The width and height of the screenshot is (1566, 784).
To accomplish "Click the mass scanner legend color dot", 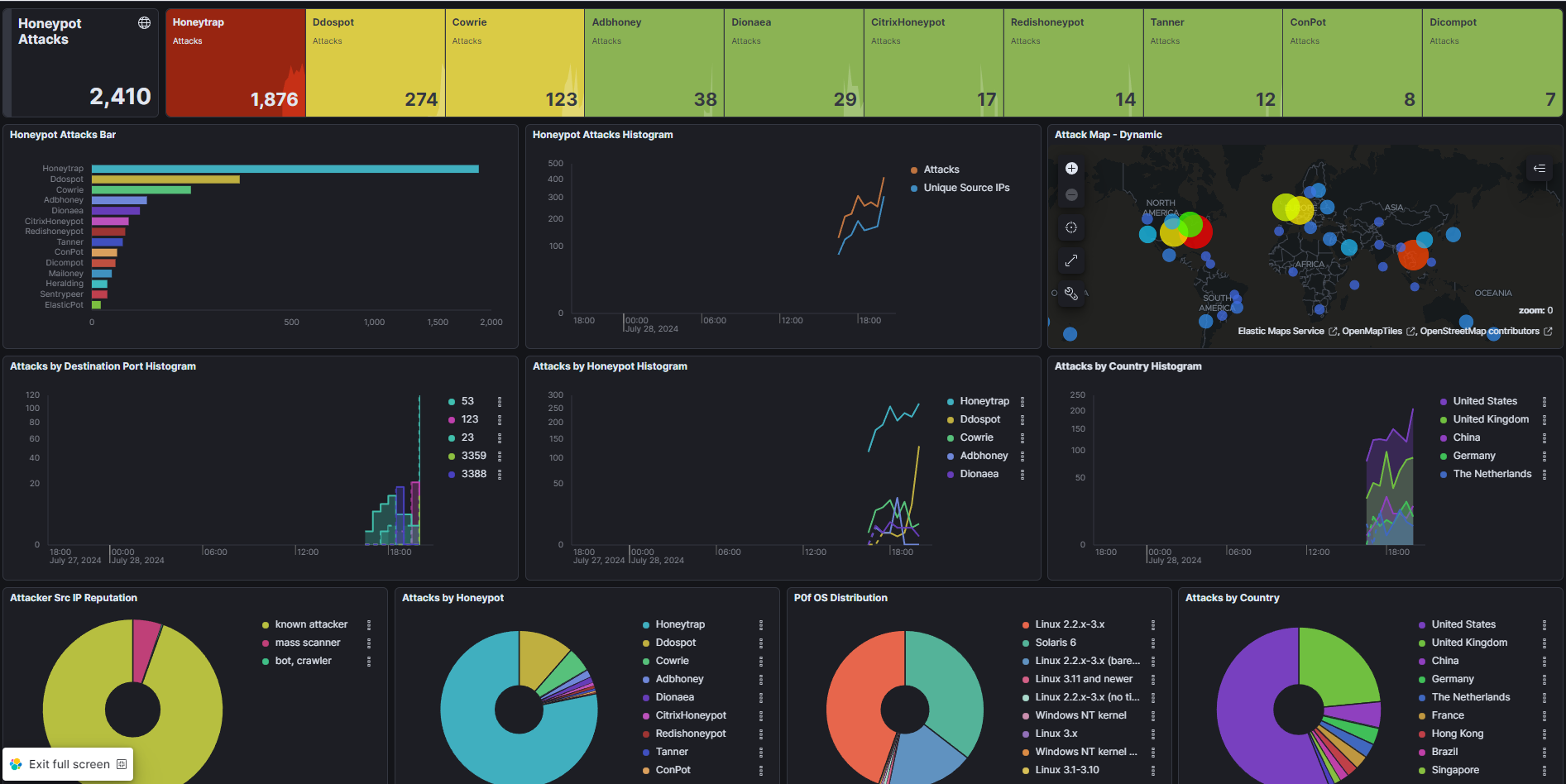I will 266,643.
